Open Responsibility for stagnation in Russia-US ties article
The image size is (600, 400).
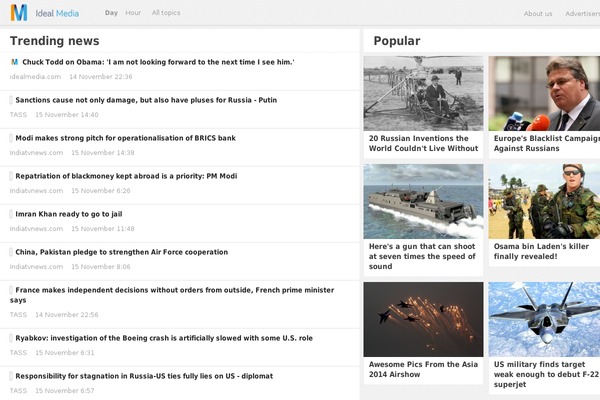144,376
